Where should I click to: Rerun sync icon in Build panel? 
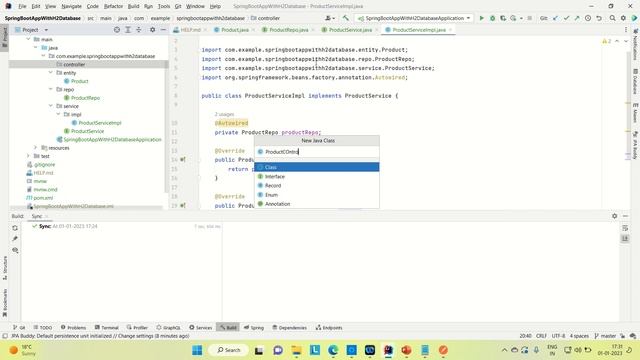[15, 228]
